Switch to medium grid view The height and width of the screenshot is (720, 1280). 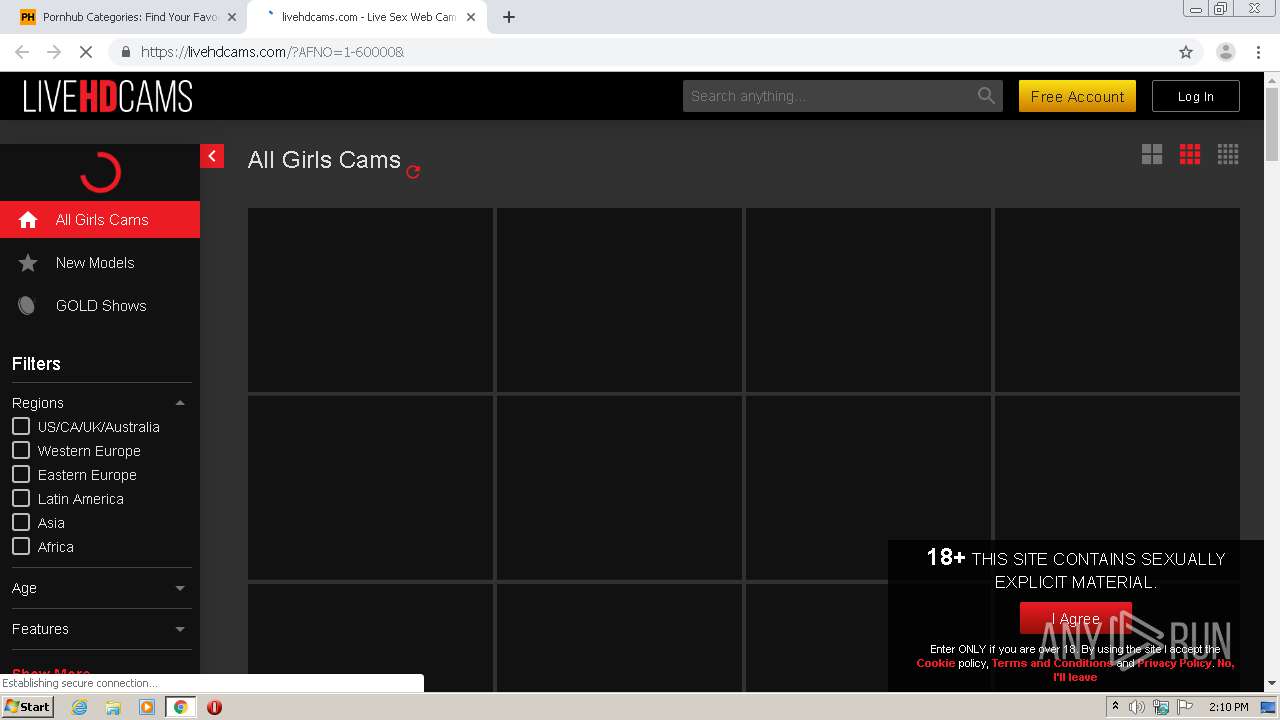1190,154
